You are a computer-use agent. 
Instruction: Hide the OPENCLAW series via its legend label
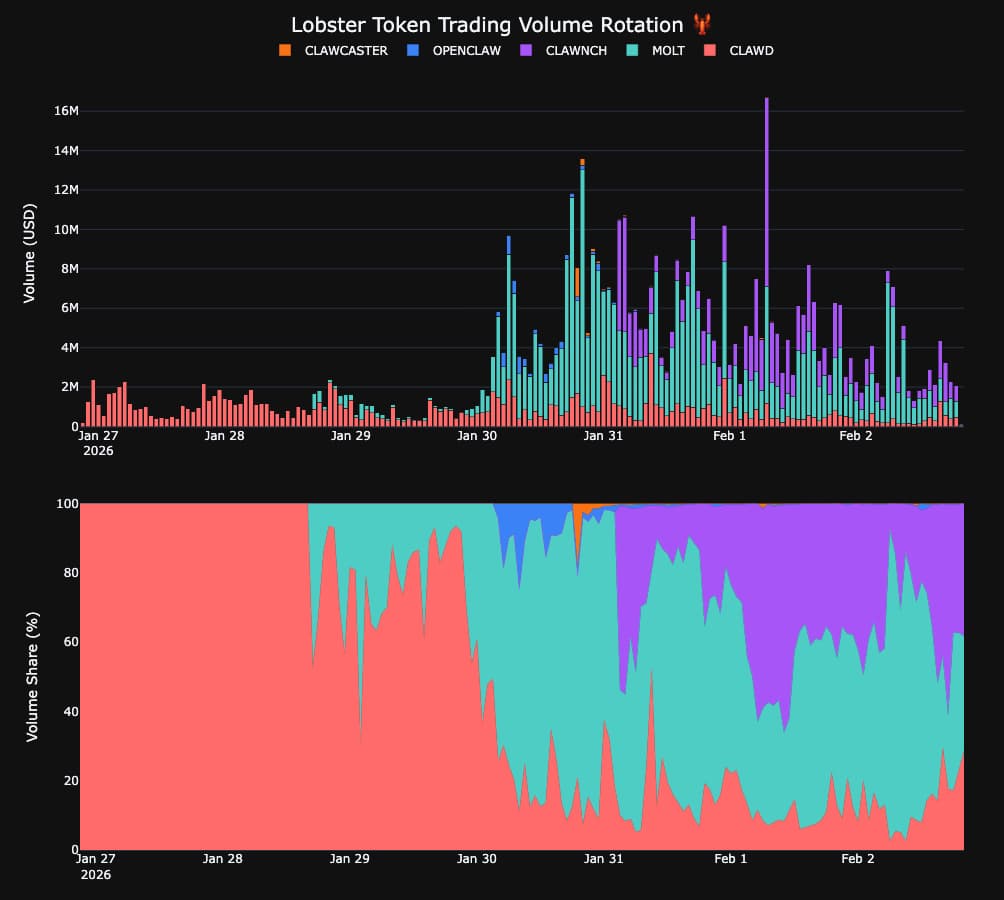click(466, 50)
